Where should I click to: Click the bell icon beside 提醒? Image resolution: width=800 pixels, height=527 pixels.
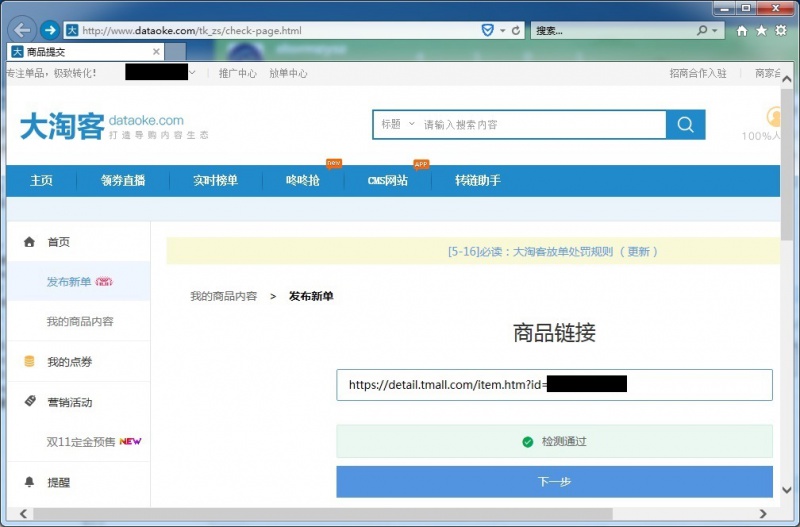30,482
